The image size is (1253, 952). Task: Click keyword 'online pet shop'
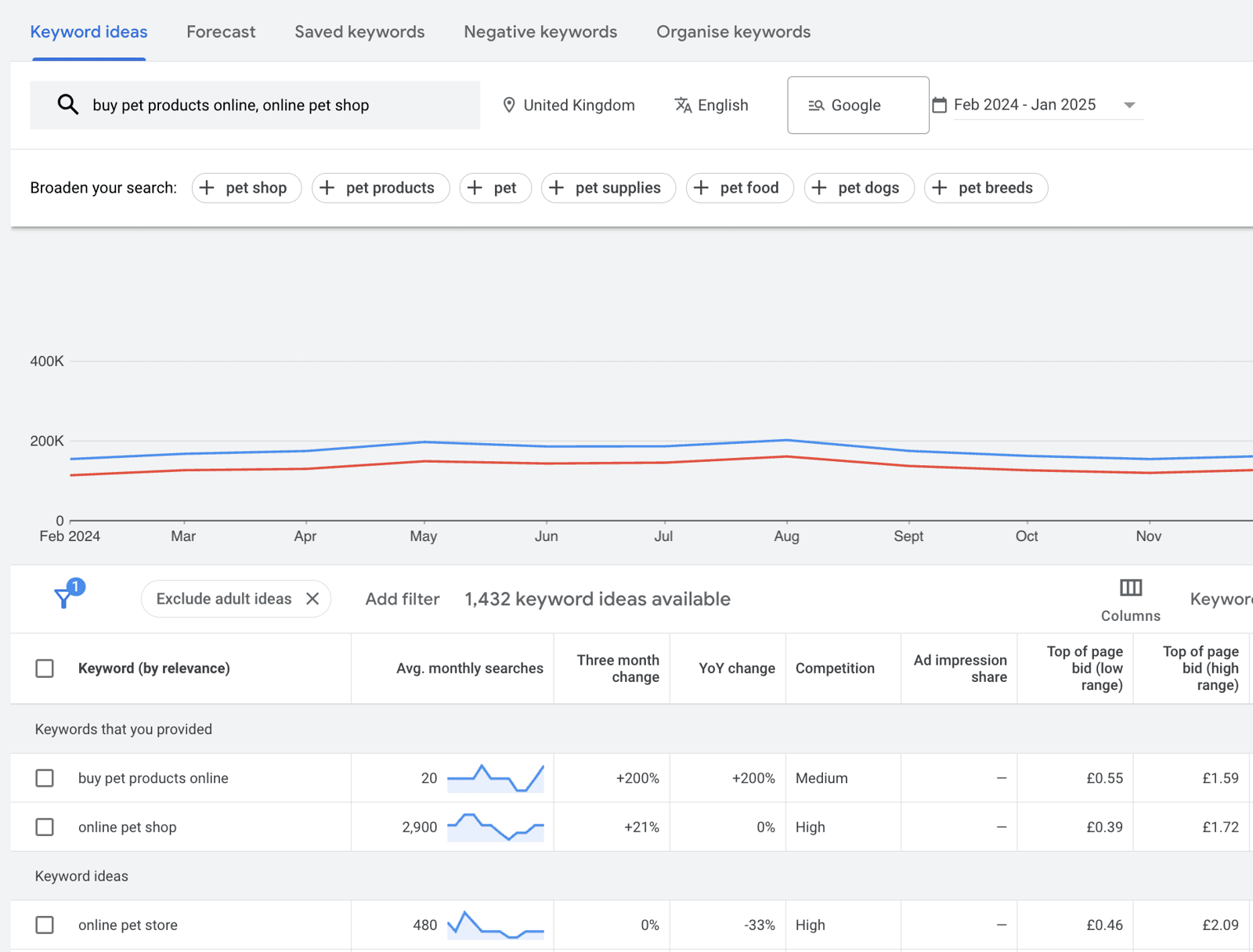click(x=128, y=828)
